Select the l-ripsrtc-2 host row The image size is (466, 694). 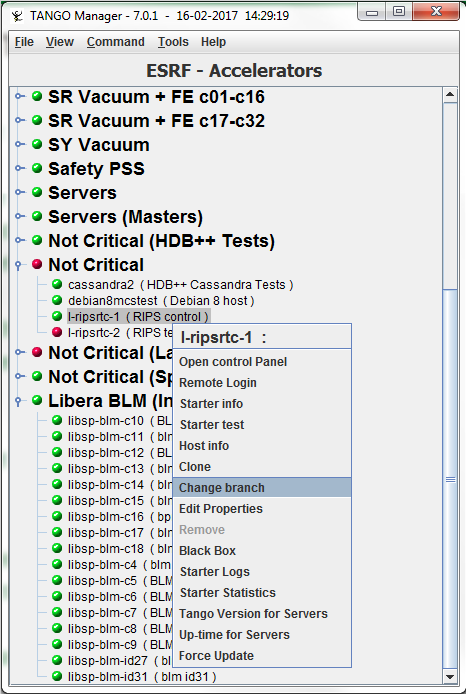120,332
